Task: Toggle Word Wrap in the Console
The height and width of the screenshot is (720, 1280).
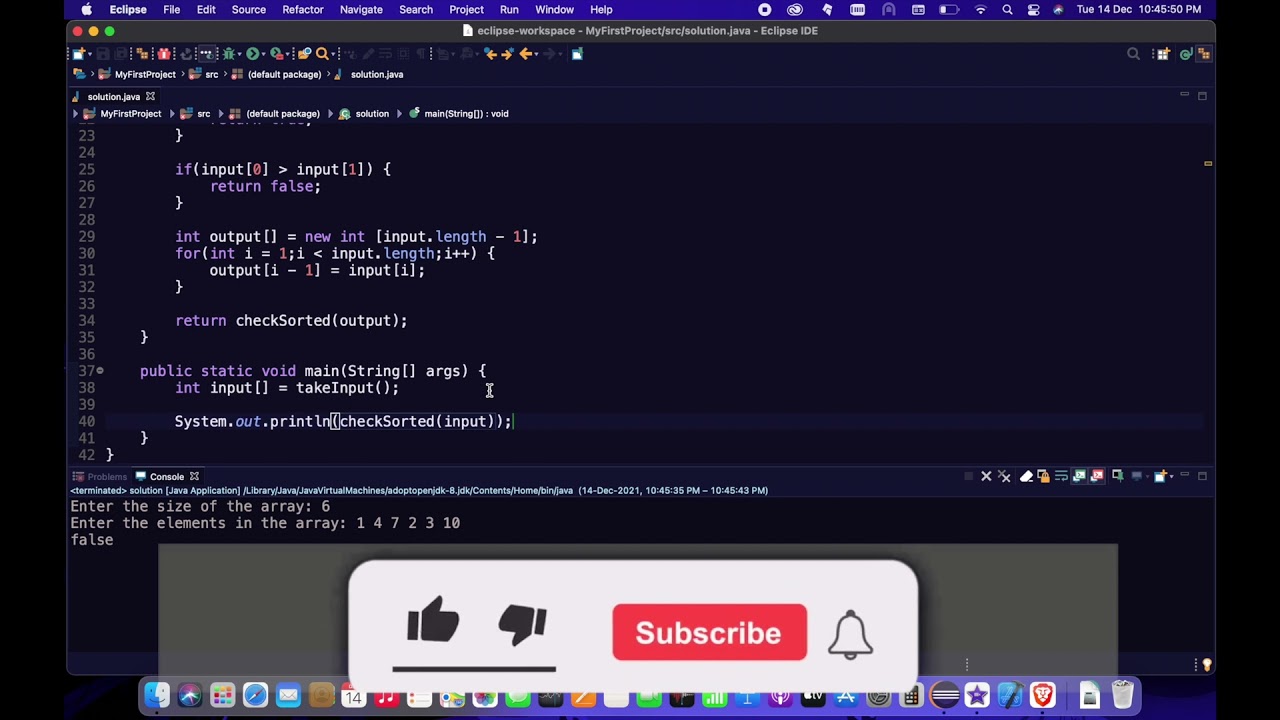Action: (x=1061, y=476)
